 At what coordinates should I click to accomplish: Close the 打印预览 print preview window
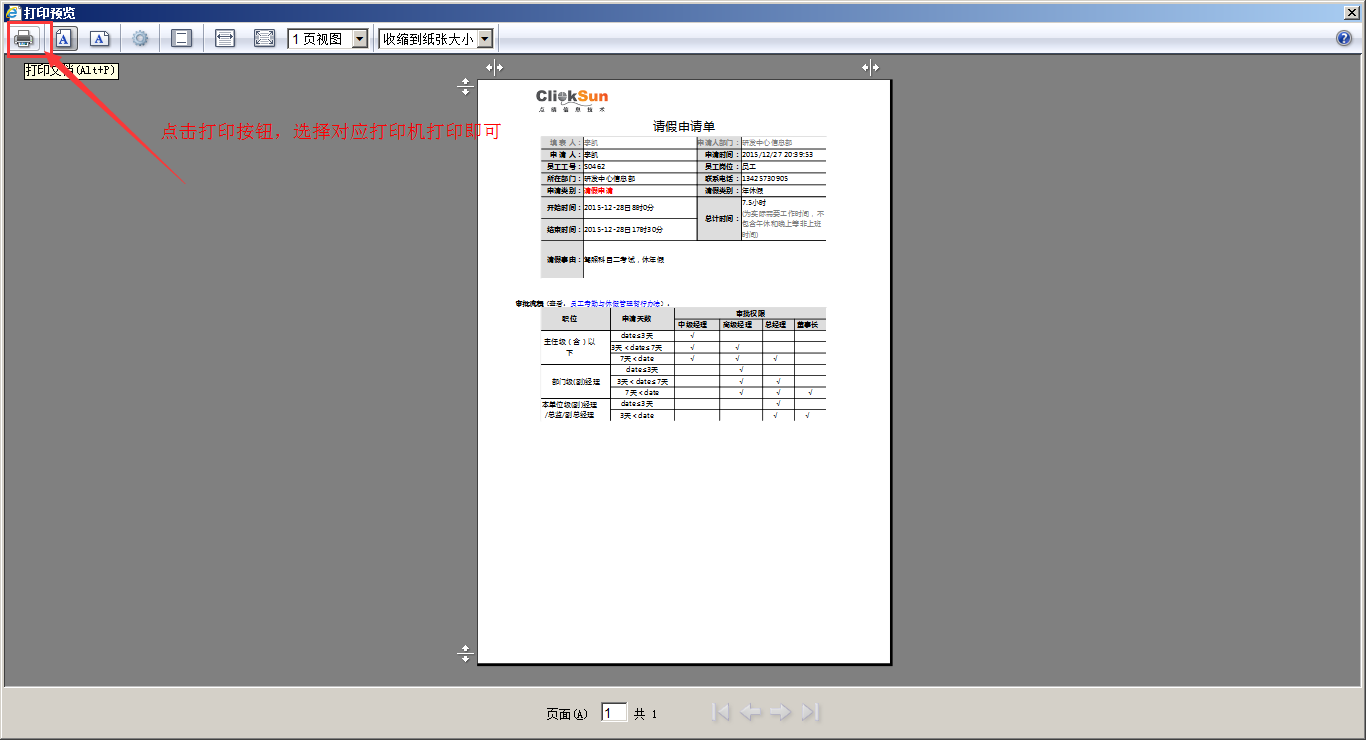1352,12
